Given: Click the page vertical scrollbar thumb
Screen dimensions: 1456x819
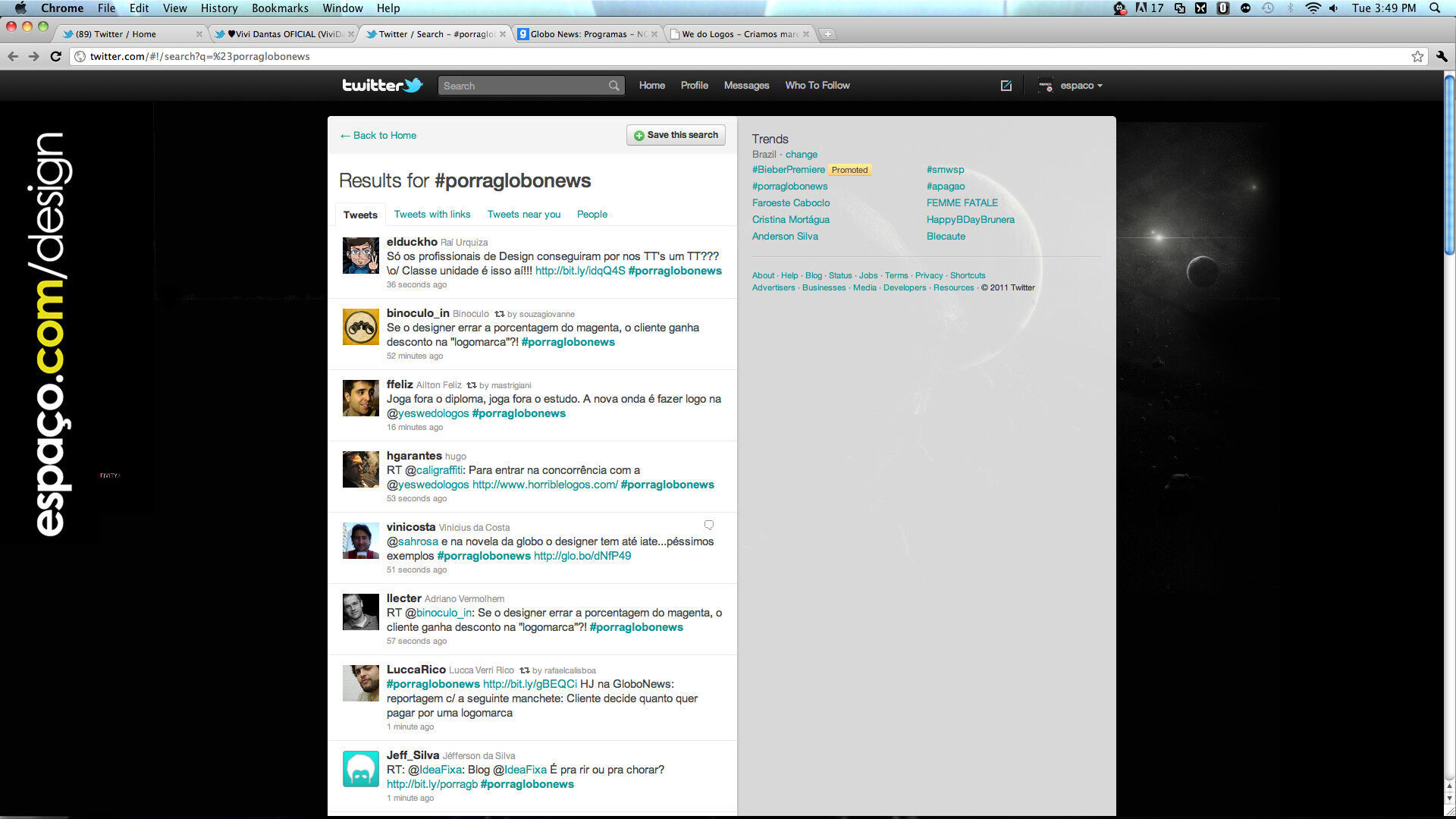Looking at the screenshot, I should coord(1449,163).
